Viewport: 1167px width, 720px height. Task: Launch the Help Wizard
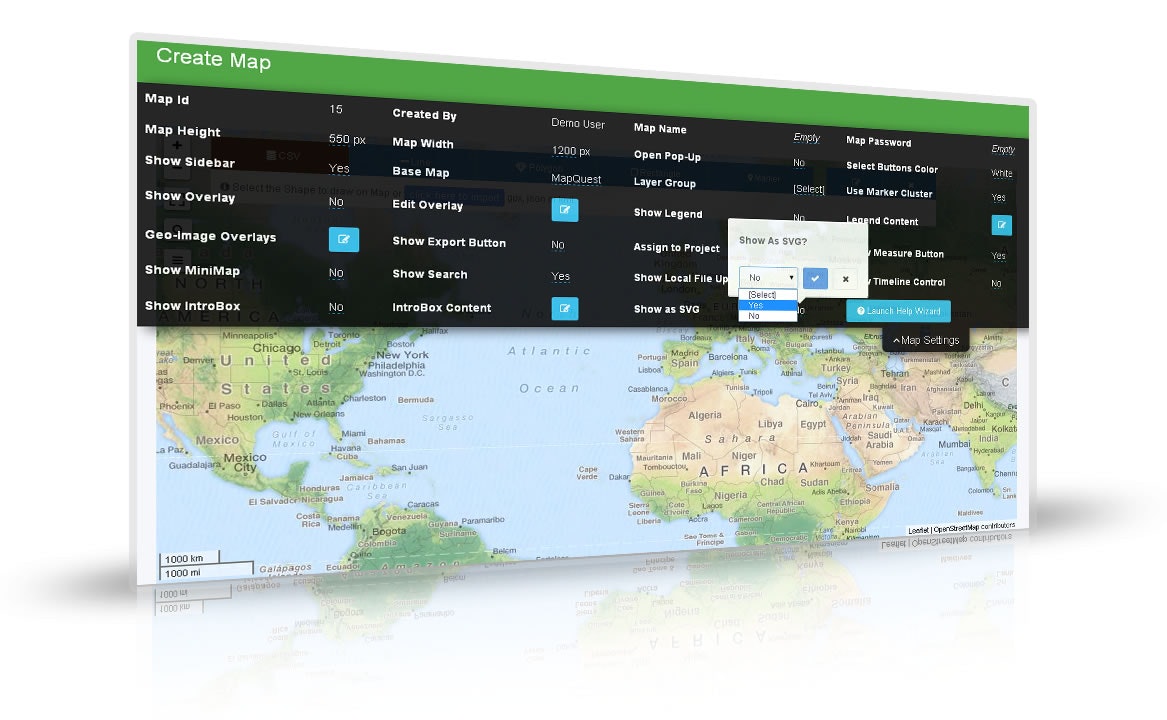click(x=899, y=311)
